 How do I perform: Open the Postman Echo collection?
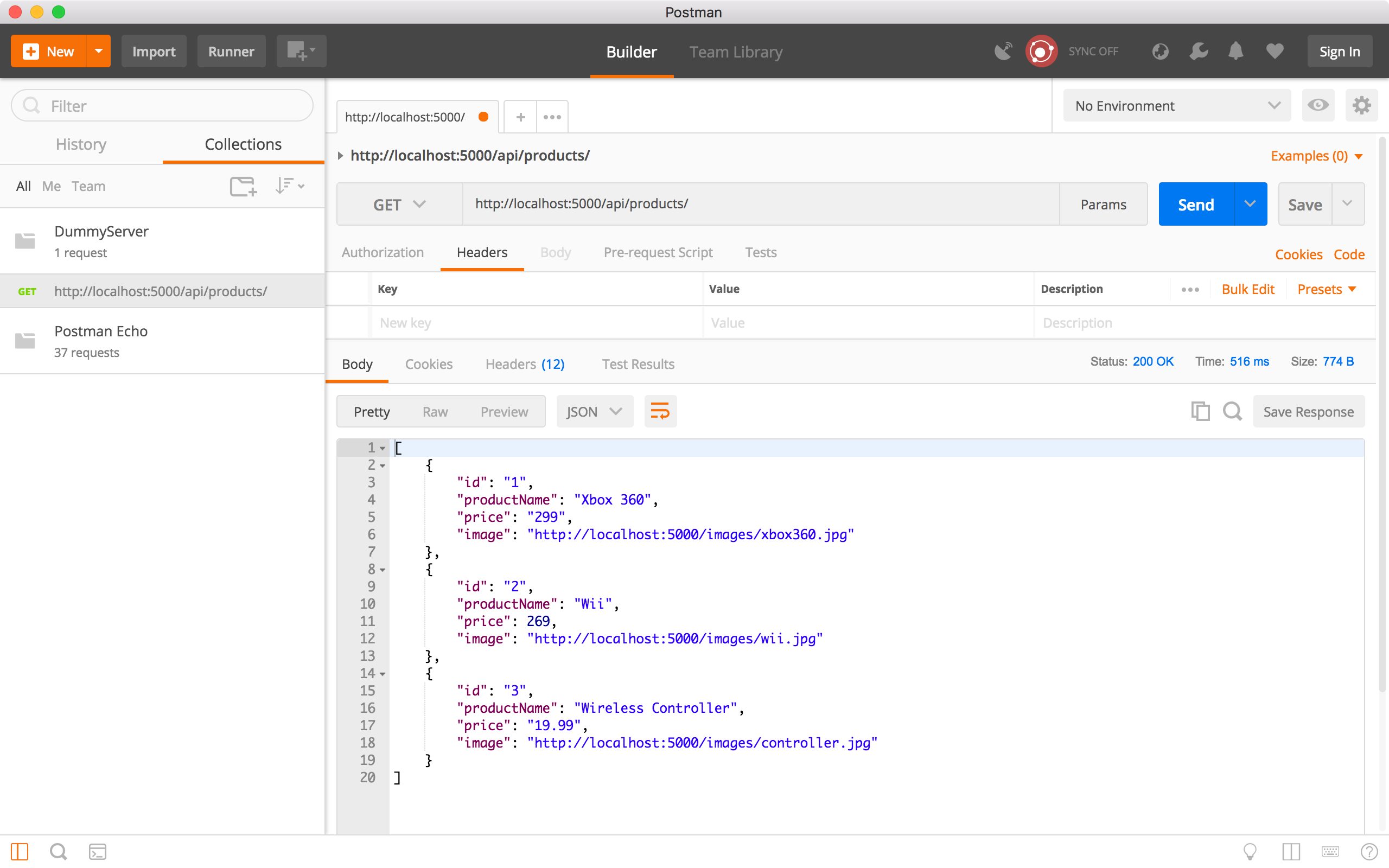coord(162,341)
